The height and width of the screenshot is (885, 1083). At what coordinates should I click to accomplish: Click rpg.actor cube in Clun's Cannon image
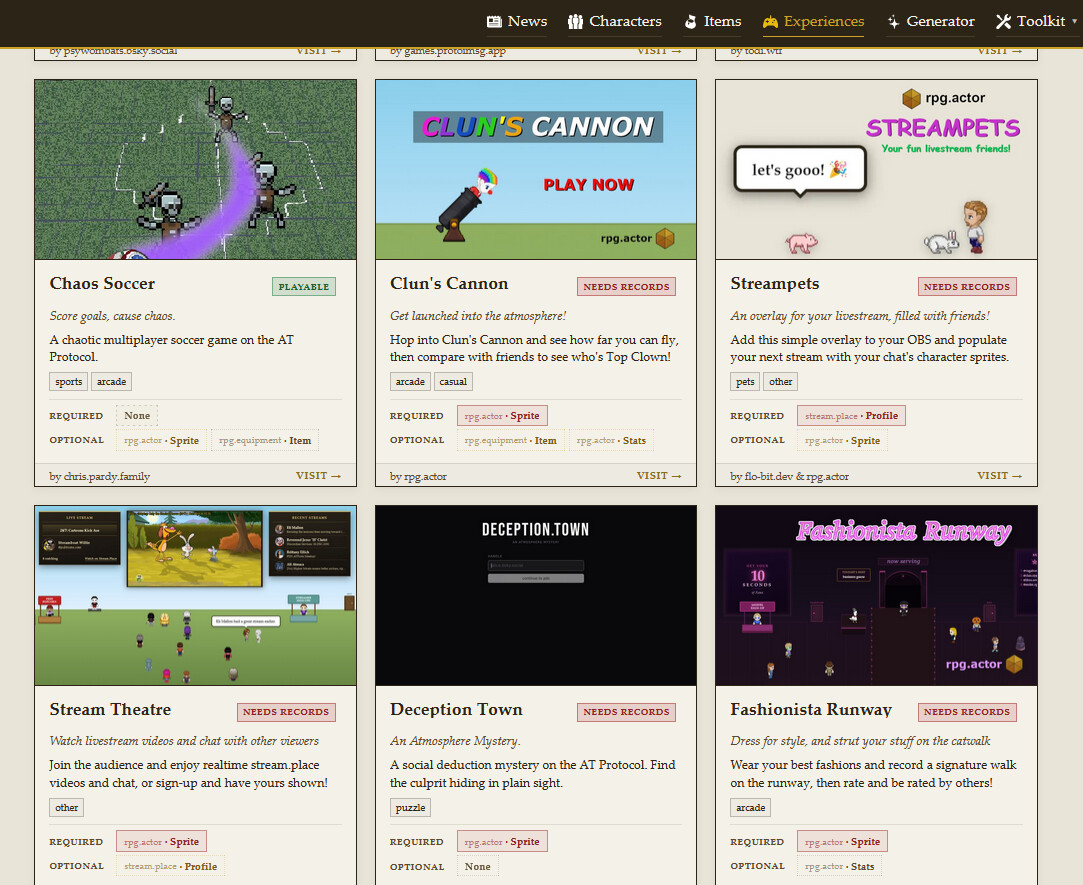664,238
